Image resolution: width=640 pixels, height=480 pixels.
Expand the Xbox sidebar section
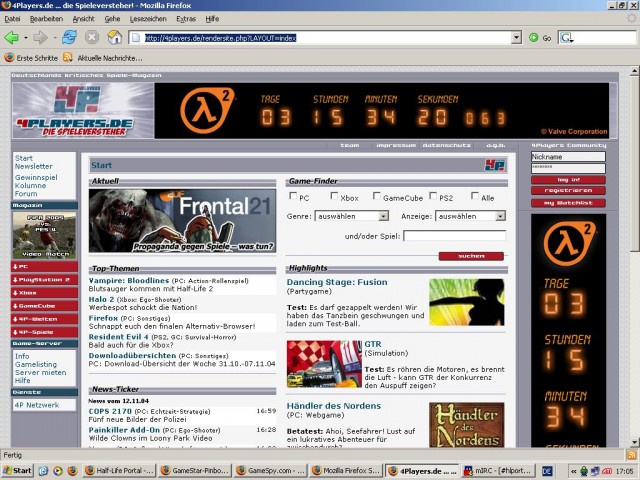[x=44, y=293]
